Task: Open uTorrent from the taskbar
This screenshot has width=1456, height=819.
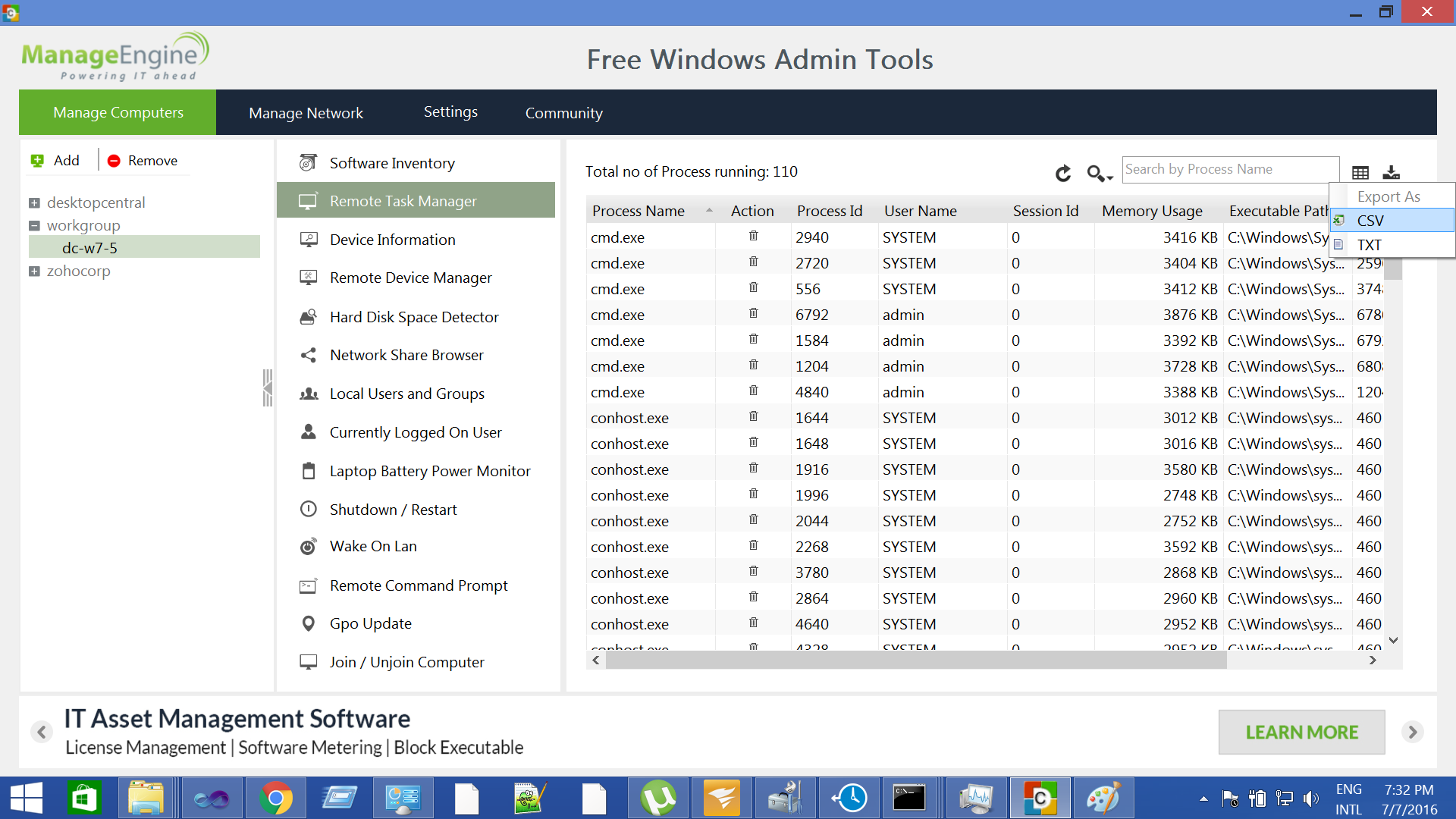Action: (658, 799)
